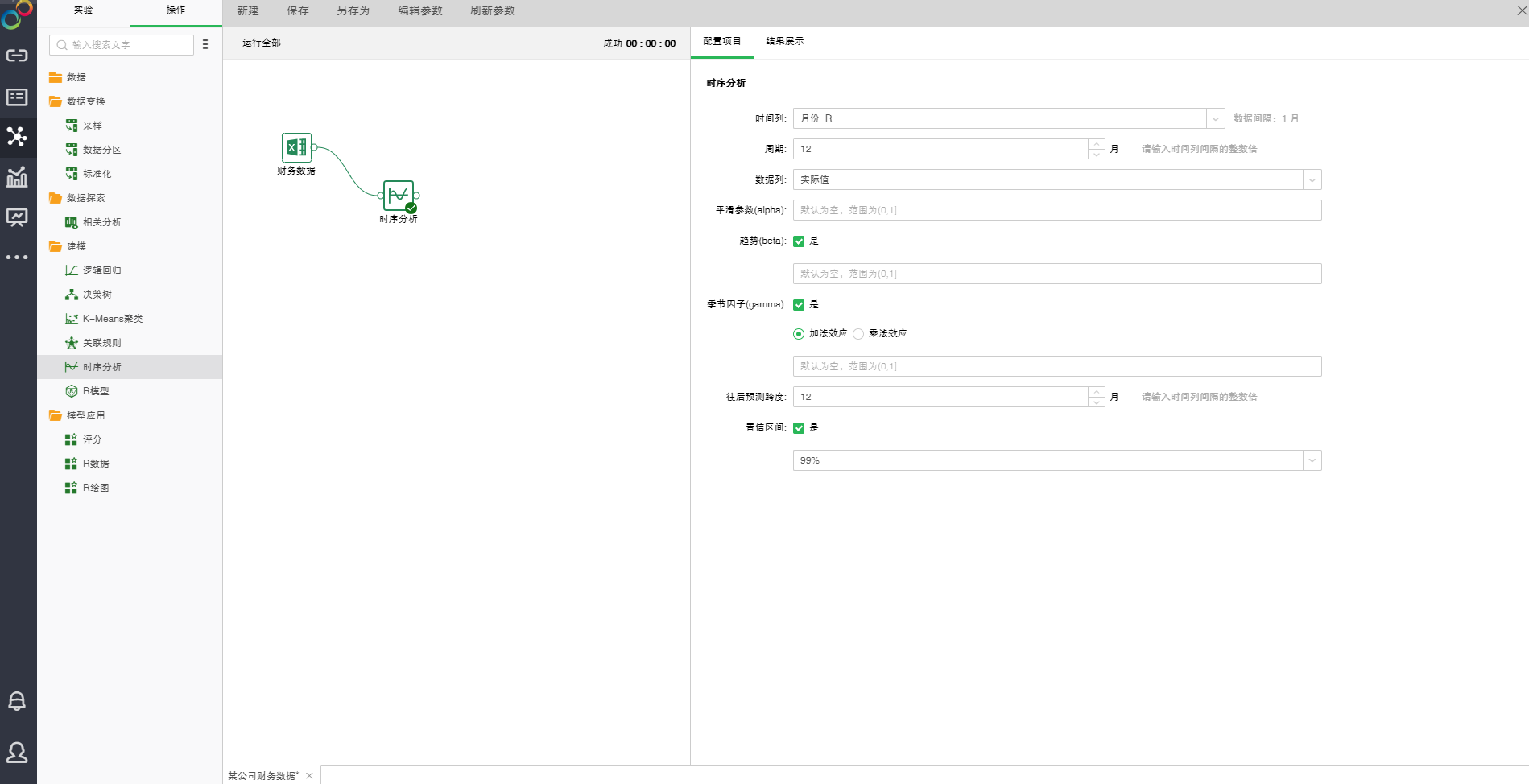Open the notification bell icon
Screen dimensions: 1529x784
[17, 700]
